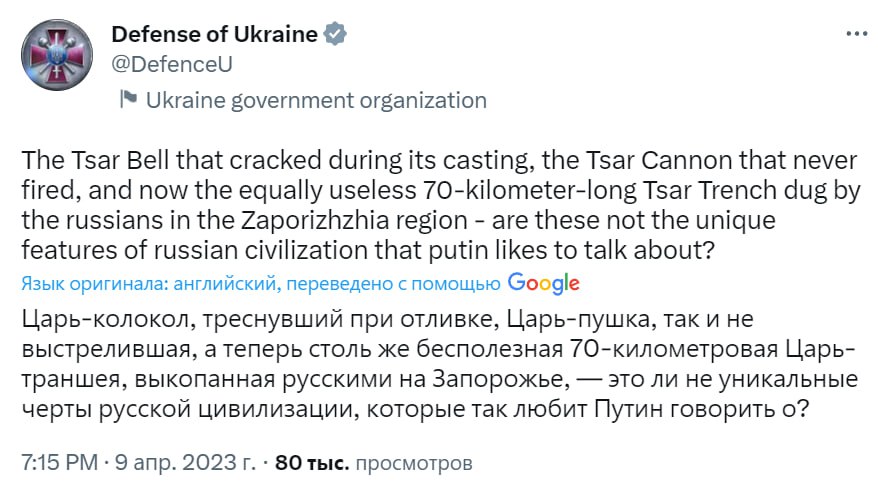
Task: Click the Google logo in translation notice
Action: click(x=543, y=283)
